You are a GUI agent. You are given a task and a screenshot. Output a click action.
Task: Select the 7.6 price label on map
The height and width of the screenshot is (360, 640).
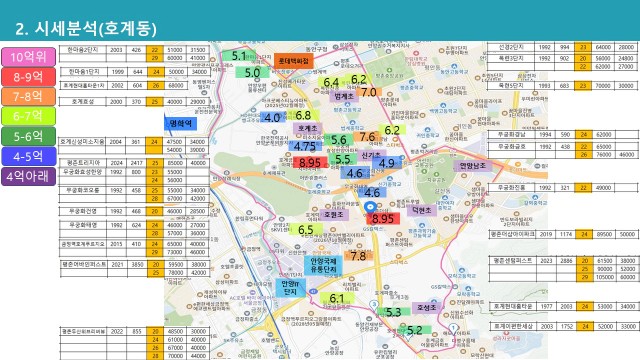pos(367,136)
